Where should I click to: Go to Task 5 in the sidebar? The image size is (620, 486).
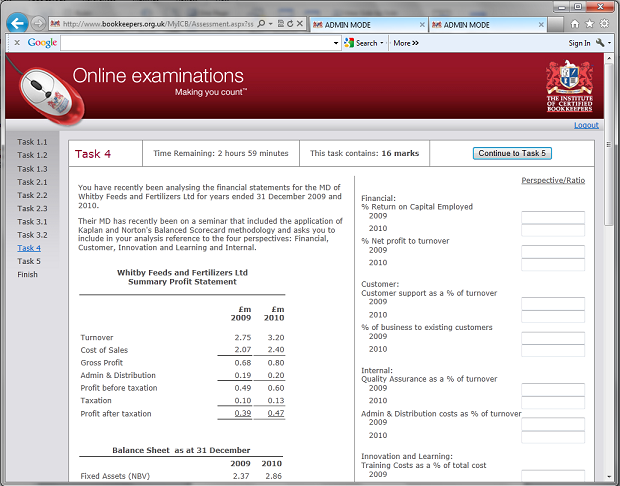(28, 261)
